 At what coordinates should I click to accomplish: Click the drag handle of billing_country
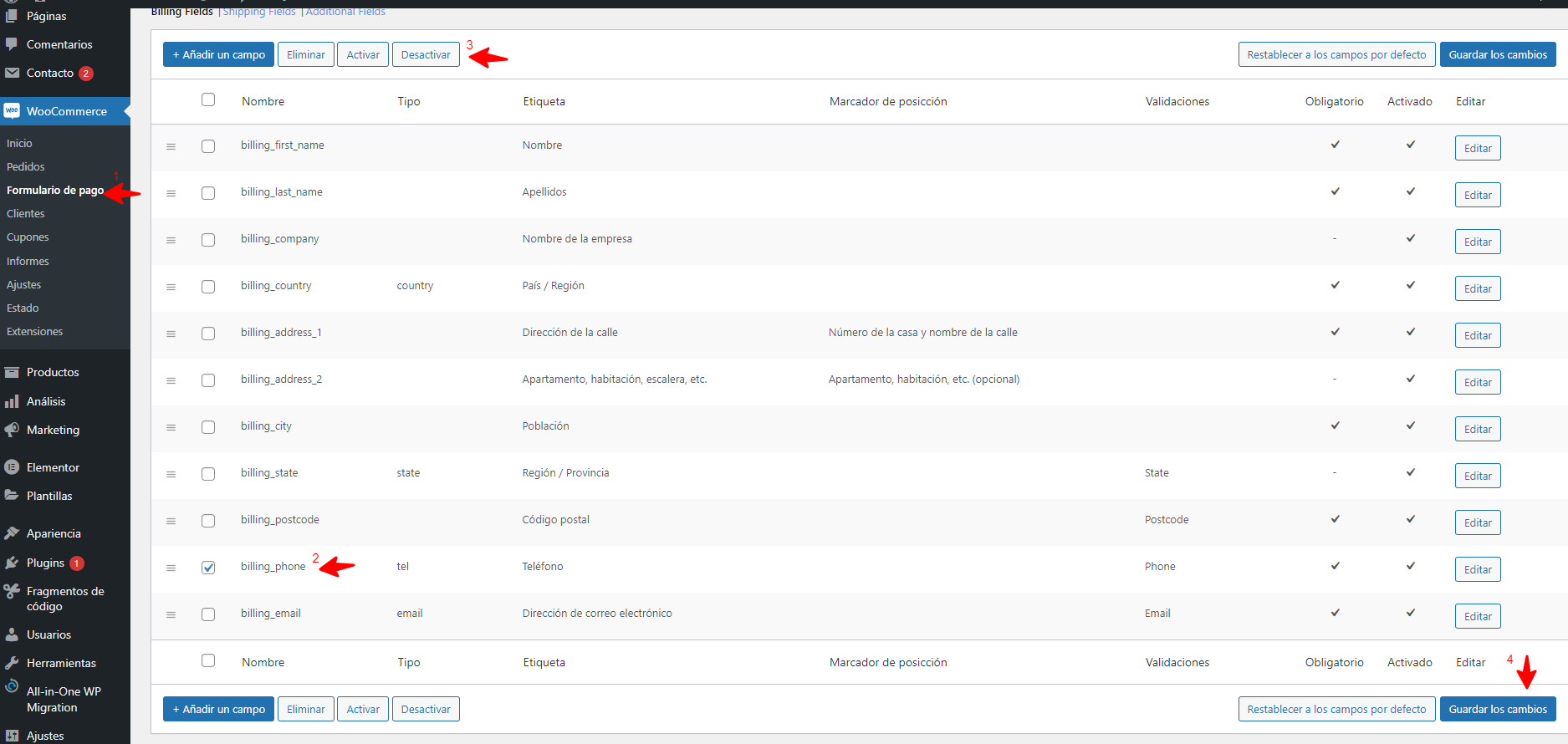point(171,287)
